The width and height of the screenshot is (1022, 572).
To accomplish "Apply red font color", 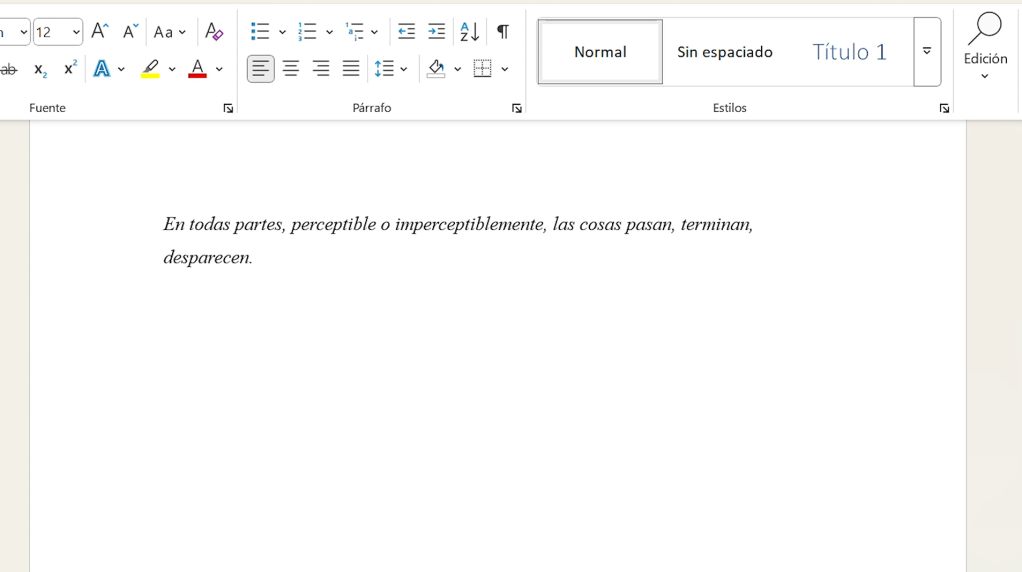I will [197, 69].
